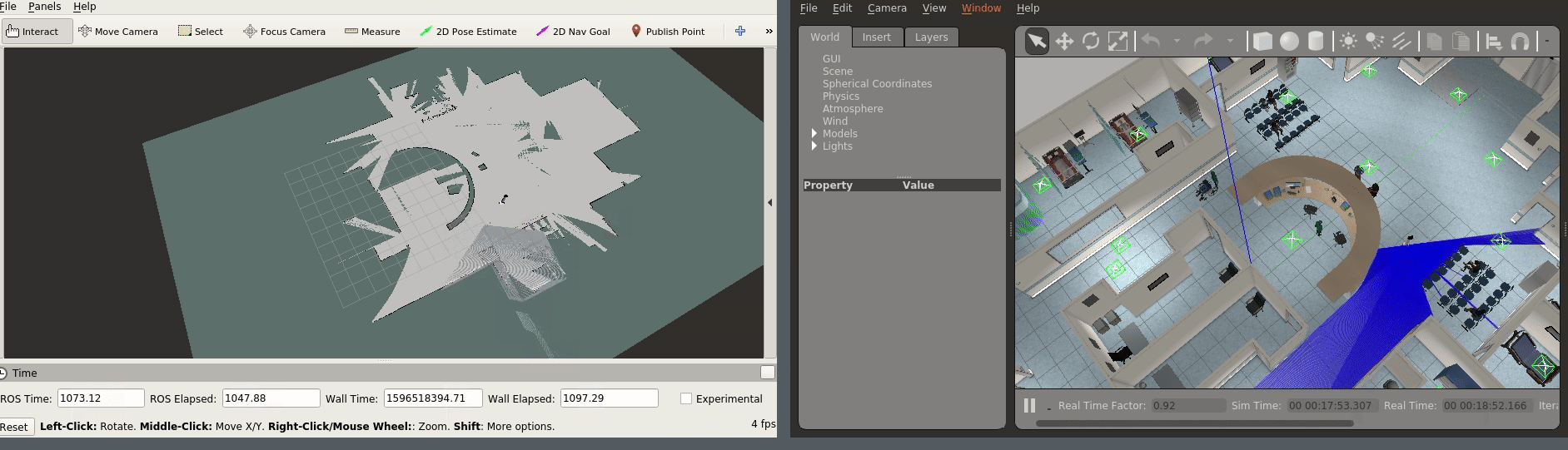Switch to the World tab
Viewport: 1568px width, 450px height.
click(824, 37)
